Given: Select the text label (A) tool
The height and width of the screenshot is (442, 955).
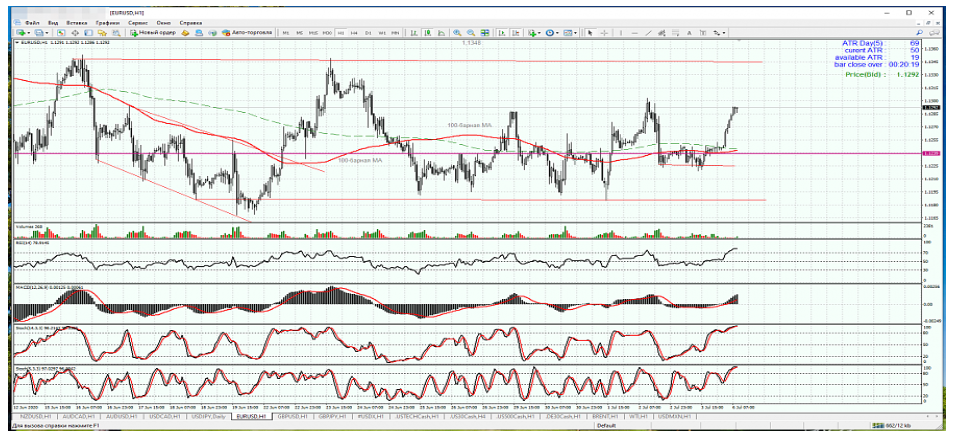Looking at the screenshot, I should (x=690, y=33).
